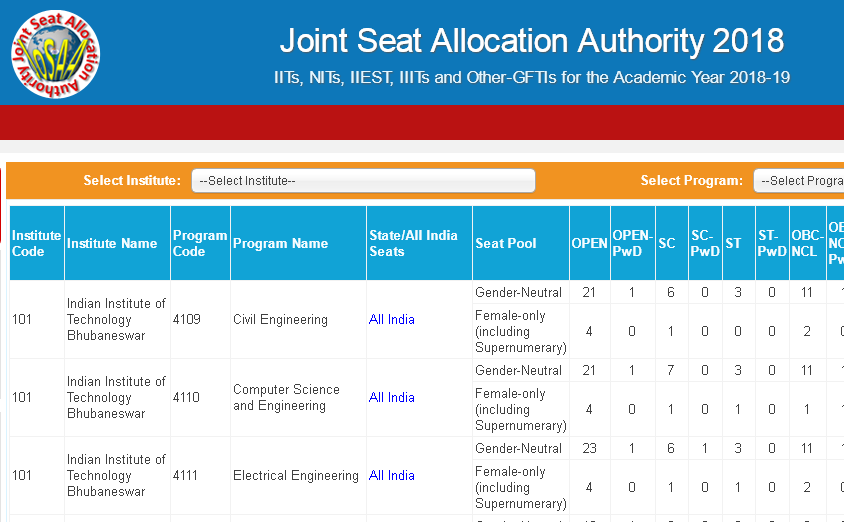Select the Program Name column header
This screenshot has width=844, height=522.
pyautogui.click(x=281, y=243)
